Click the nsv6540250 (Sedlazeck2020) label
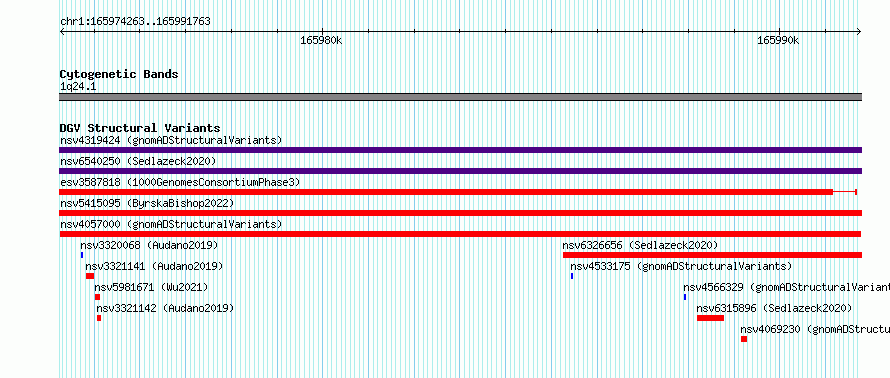 click(138, 161)
